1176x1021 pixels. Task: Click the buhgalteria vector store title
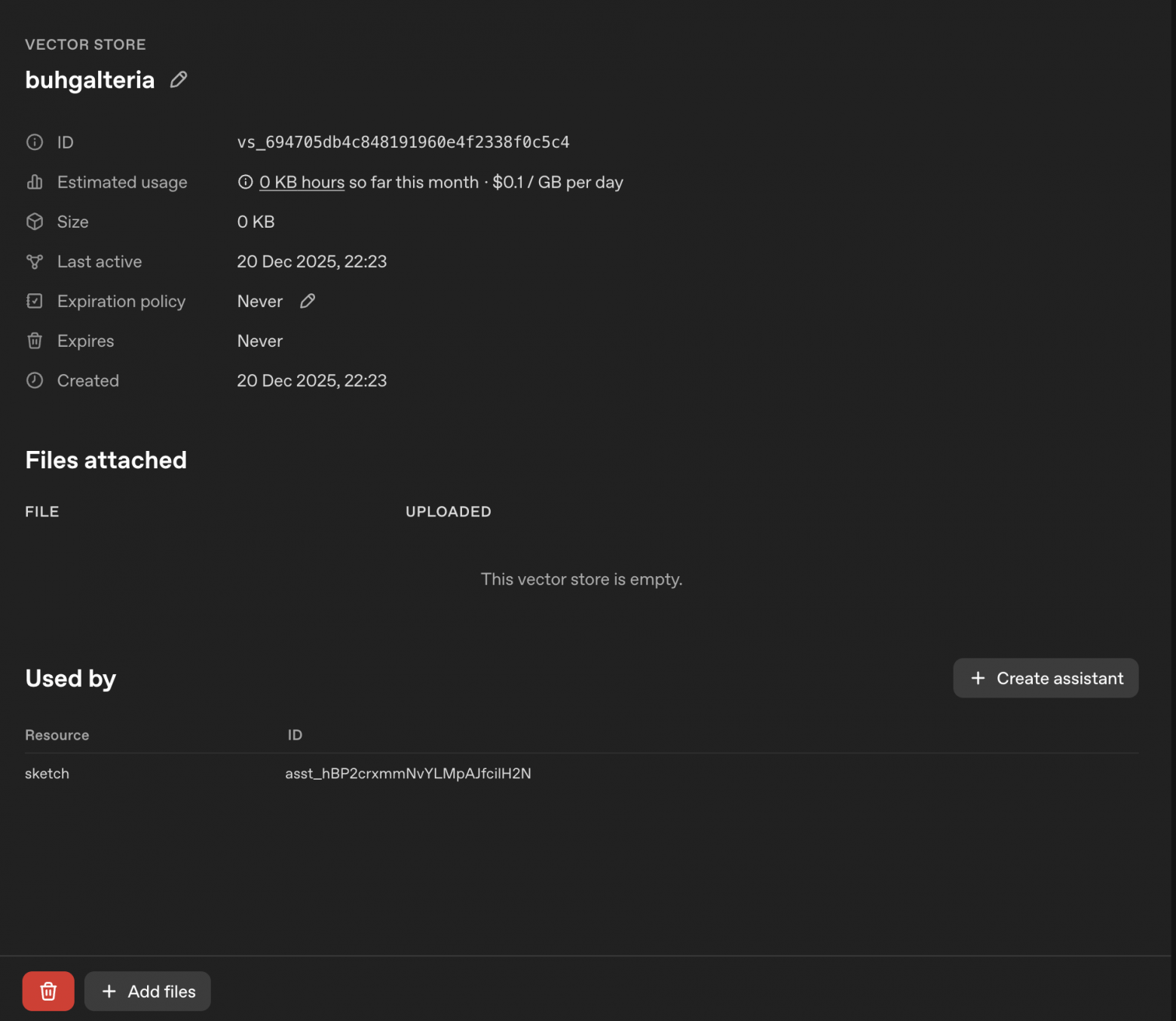90,80
